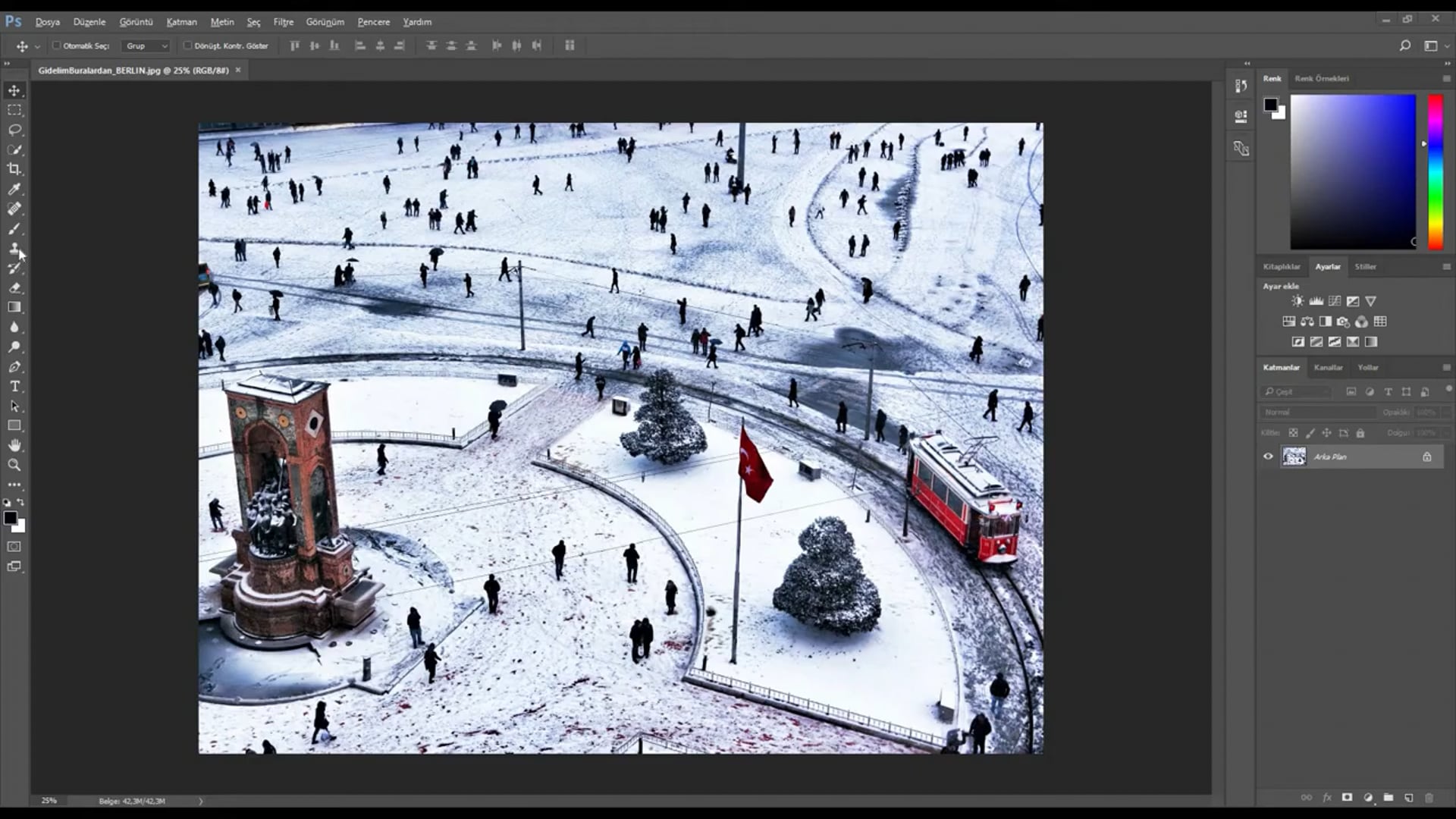
Task: Check Dönüşt. Kontr. Göster option
Action: tap(188, 45)
